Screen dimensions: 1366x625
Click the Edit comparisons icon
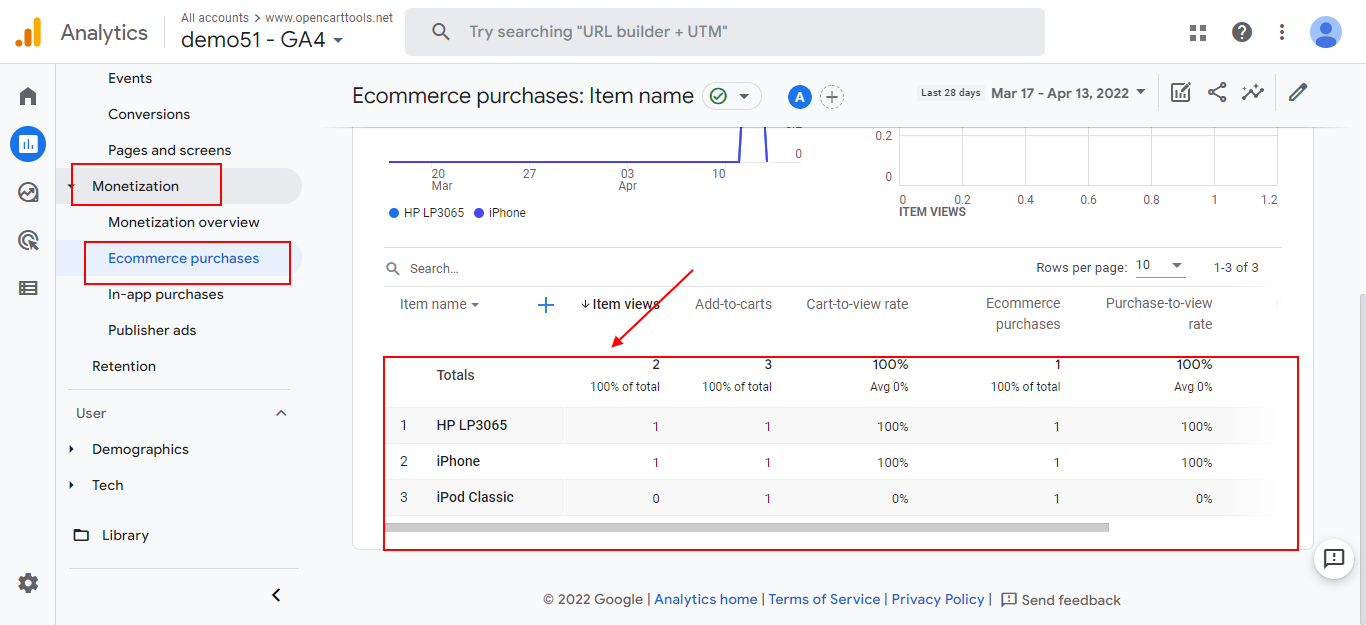[1181, 93]
